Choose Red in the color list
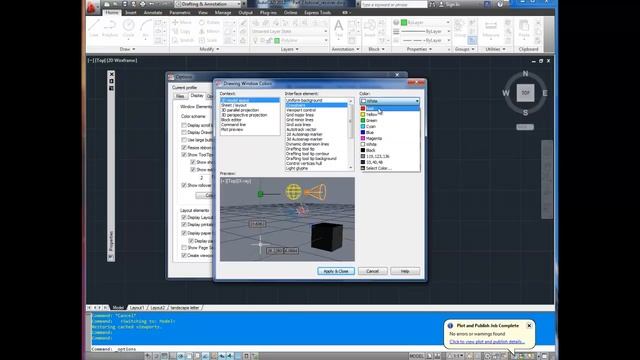 tap(389, 109)
